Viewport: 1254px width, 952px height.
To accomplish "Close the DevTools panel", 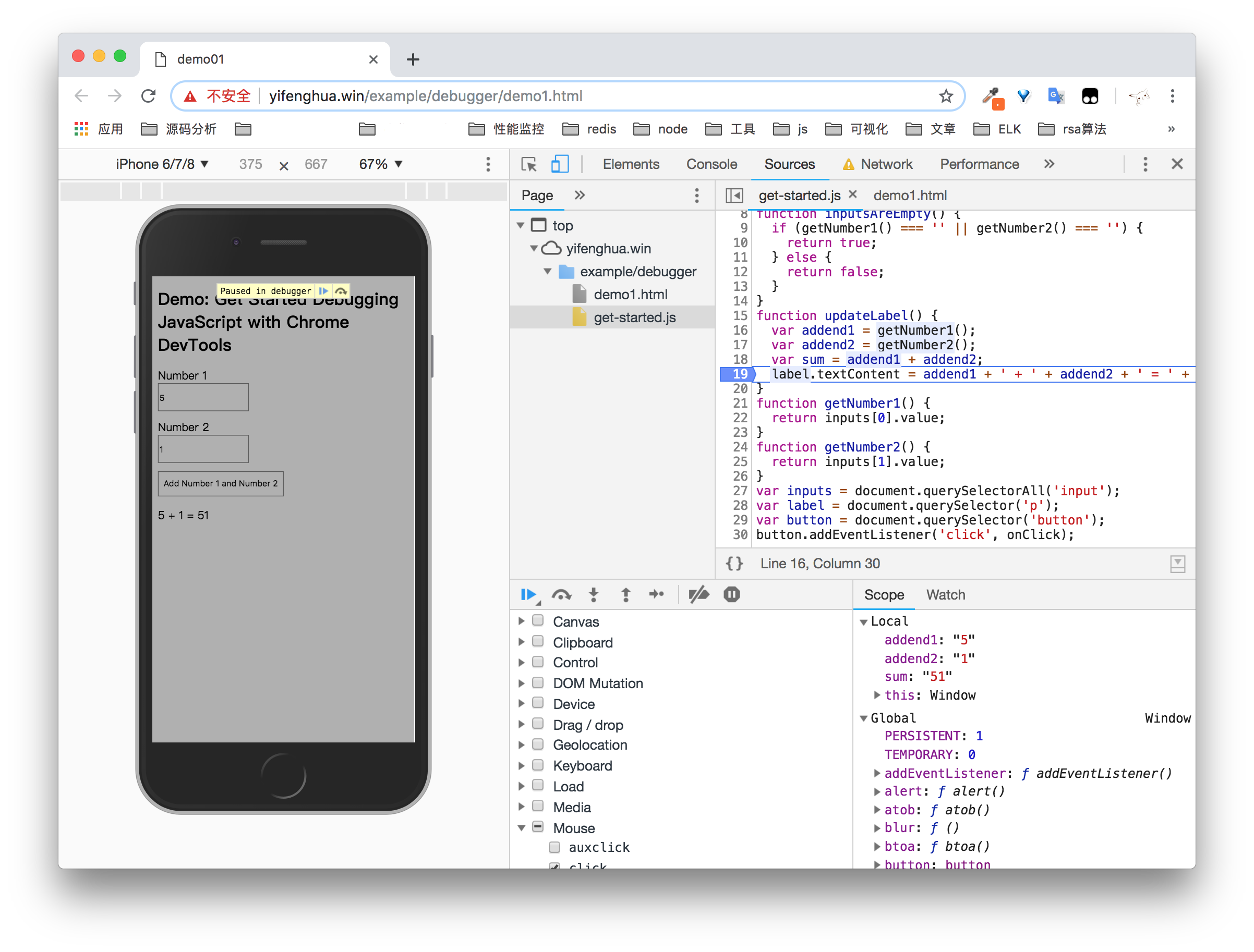I will (x=1177, y=164).
